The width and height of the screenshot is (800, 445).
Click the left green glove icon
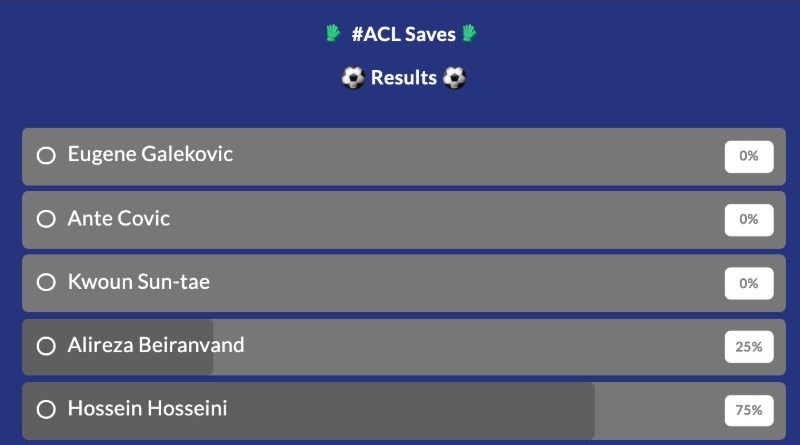(333, 34)
